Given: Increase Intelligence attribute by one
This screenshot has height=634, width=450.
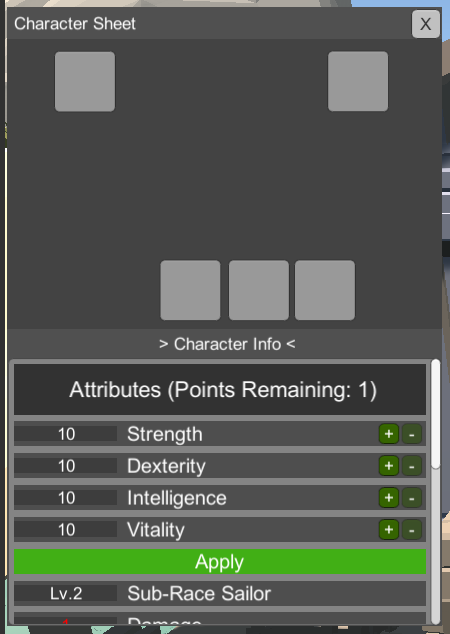Looking at the screenshot, I should tap(389, 497).
